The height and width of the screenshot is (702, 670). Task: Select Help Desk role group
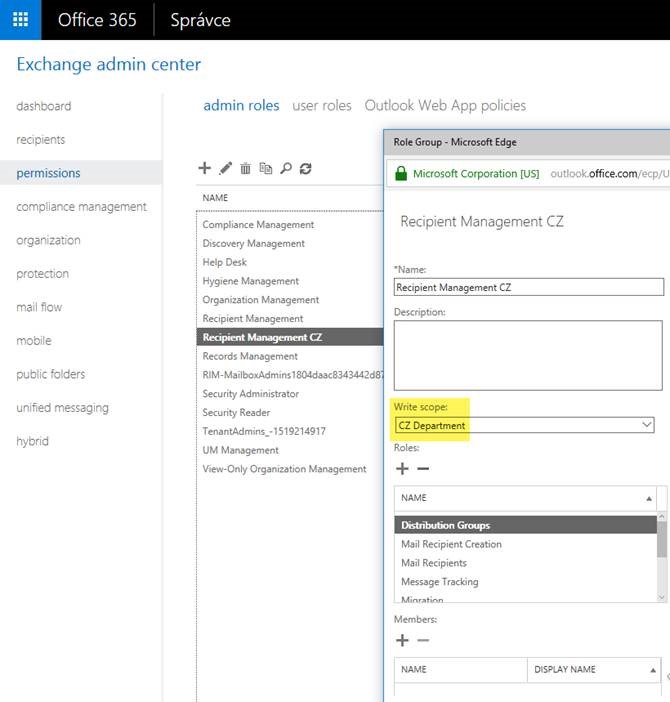pyautogui.click(x=225, y=262)
